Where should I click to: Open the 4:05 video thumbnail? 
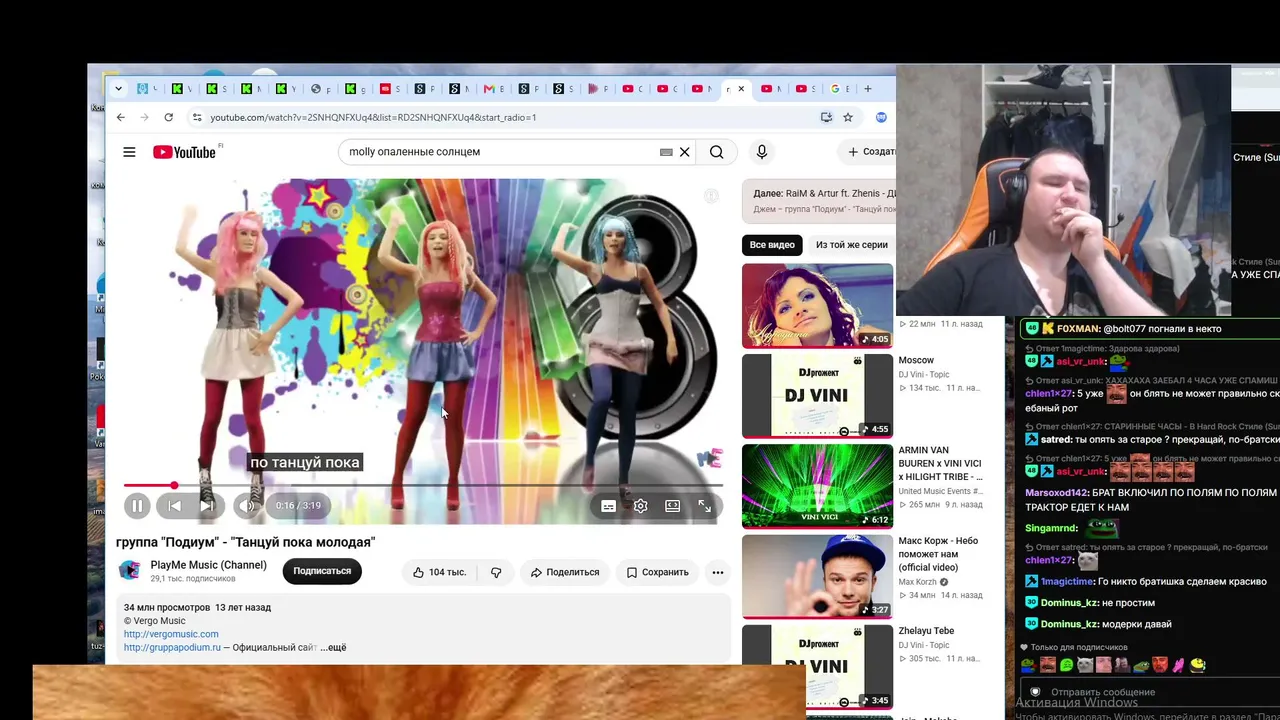click(x=817, y=306)
